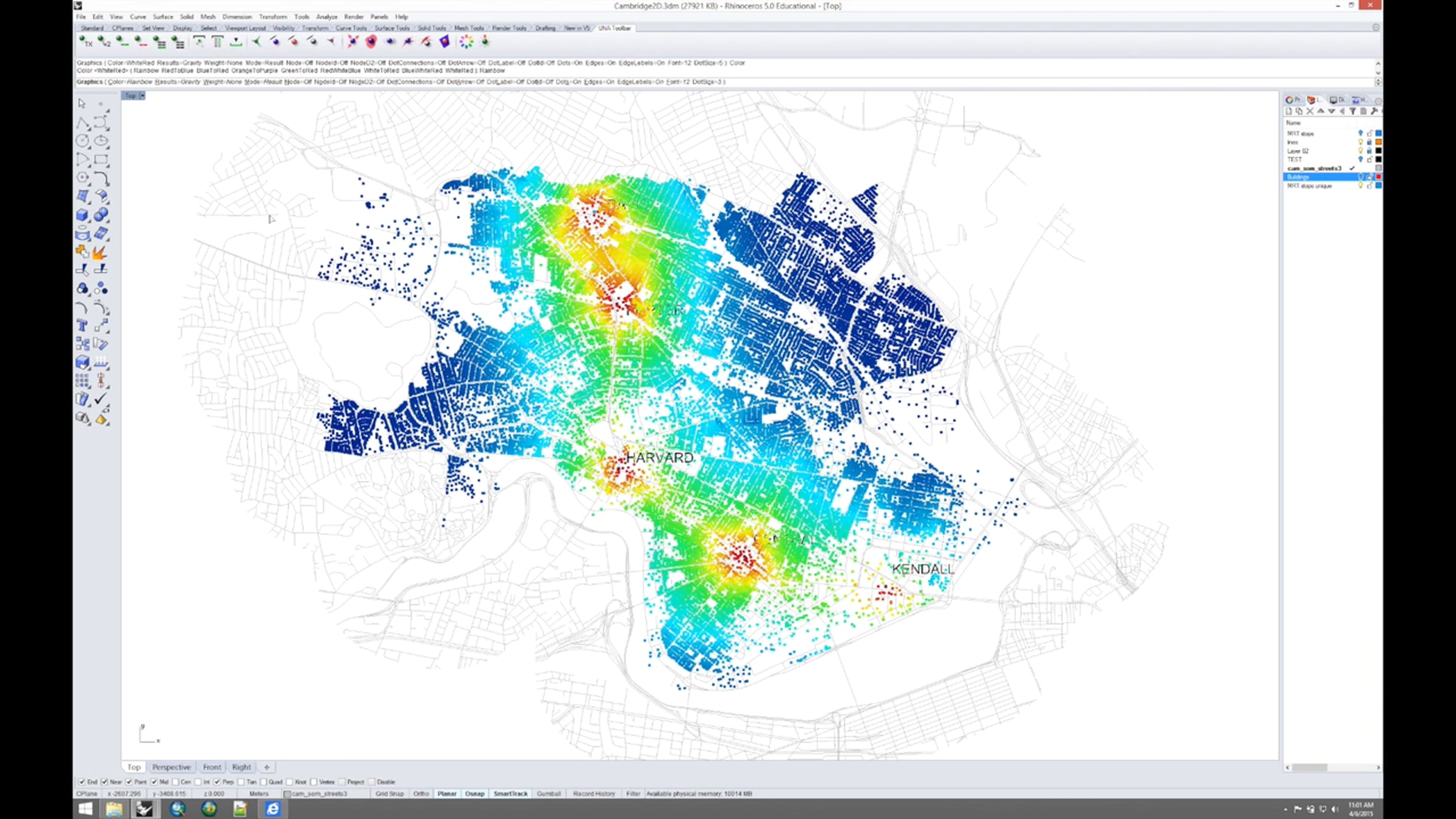Click the Layers panel horizontal scrollbar
The width and height of the screenshot is (1456, 819).
point(1333,767)
